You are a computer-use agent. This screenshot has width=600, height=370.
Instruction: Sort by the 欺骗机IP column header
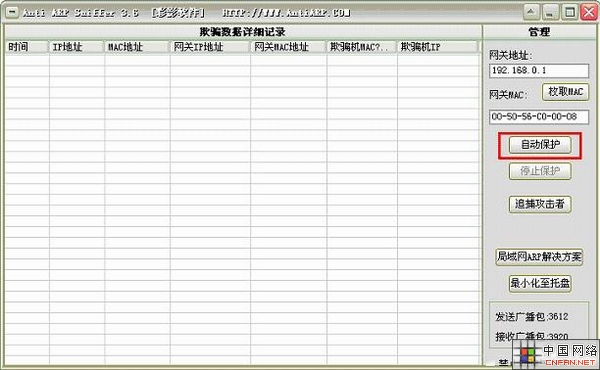pos(438,47)
